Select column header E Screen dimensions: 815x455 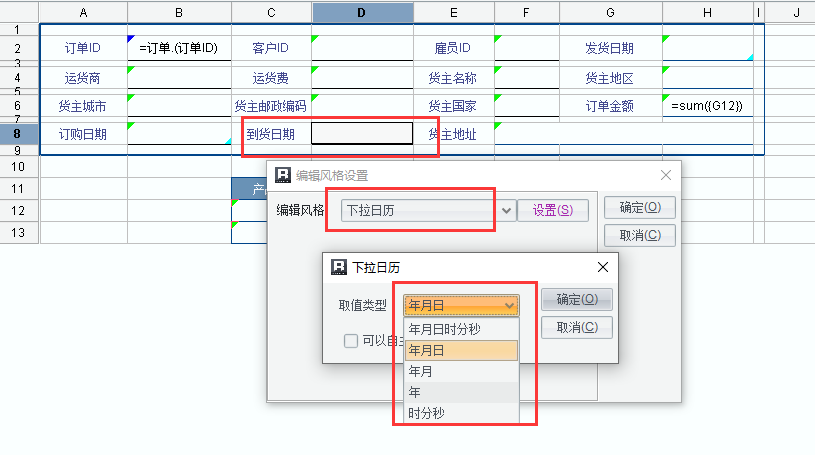(x=454, y=12)
